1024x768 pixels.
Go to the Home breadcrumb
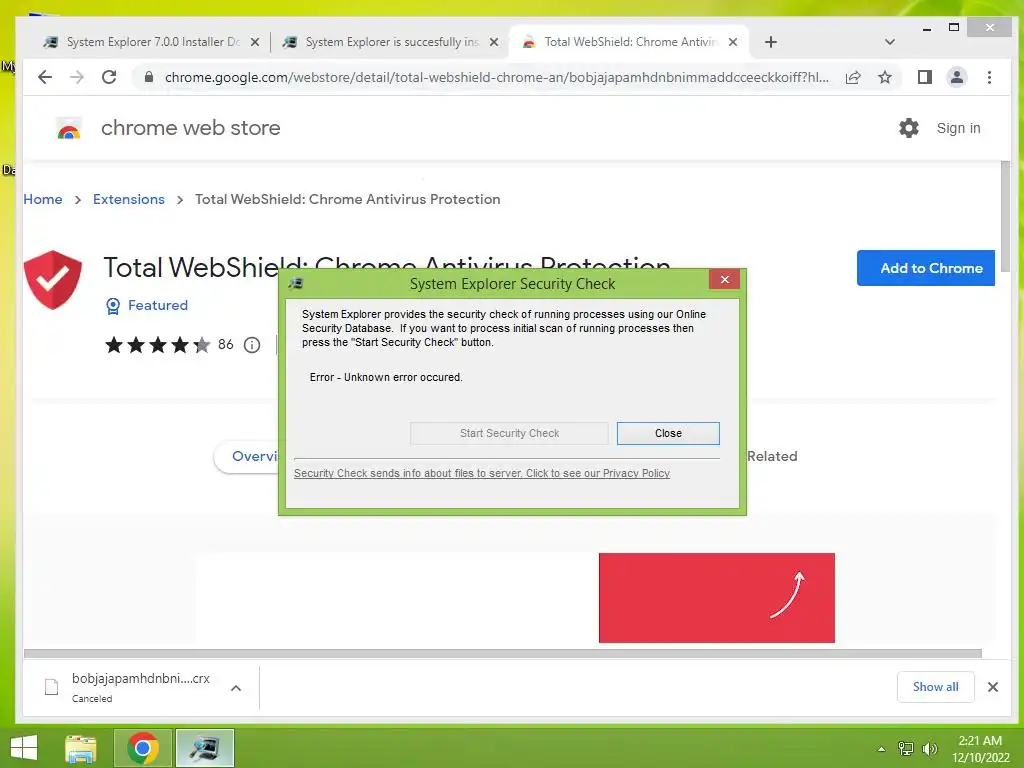pyautogui.click(x=43, y=199)
